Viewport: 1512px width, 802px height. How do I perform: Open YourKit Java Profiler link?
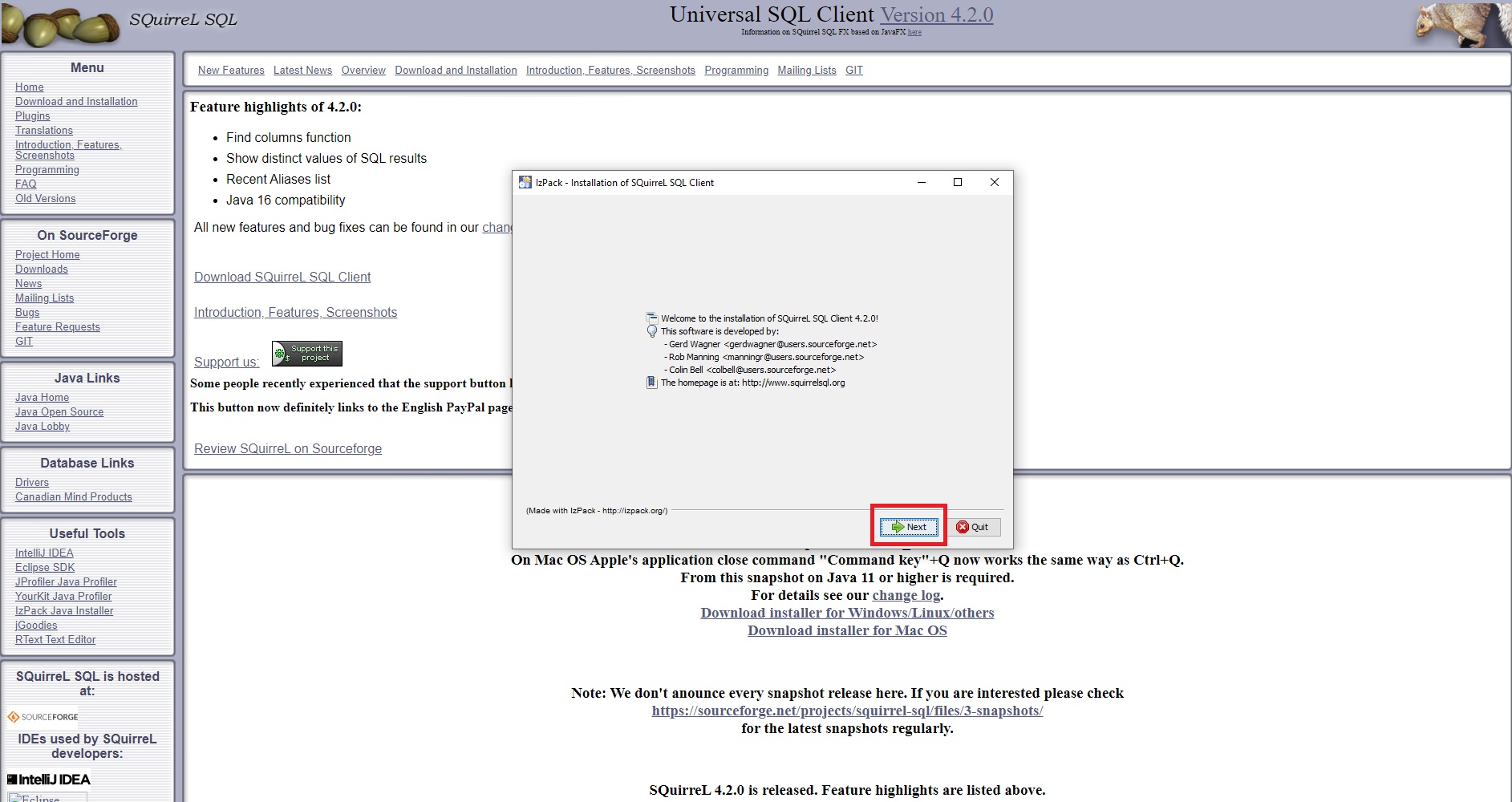click(x=63, y=597)
